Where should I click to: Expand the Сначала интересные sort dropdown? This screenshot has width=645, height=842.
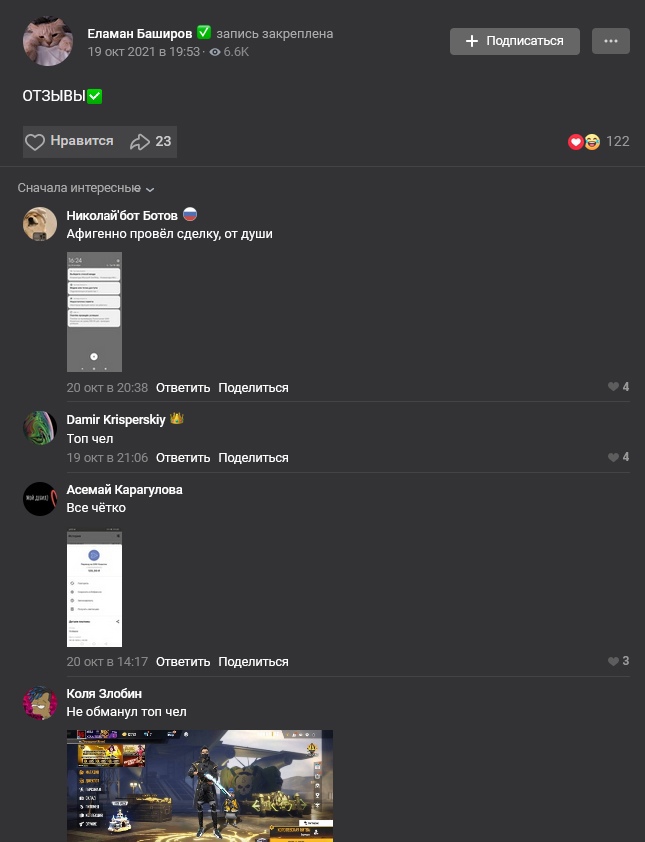[86, 188]
